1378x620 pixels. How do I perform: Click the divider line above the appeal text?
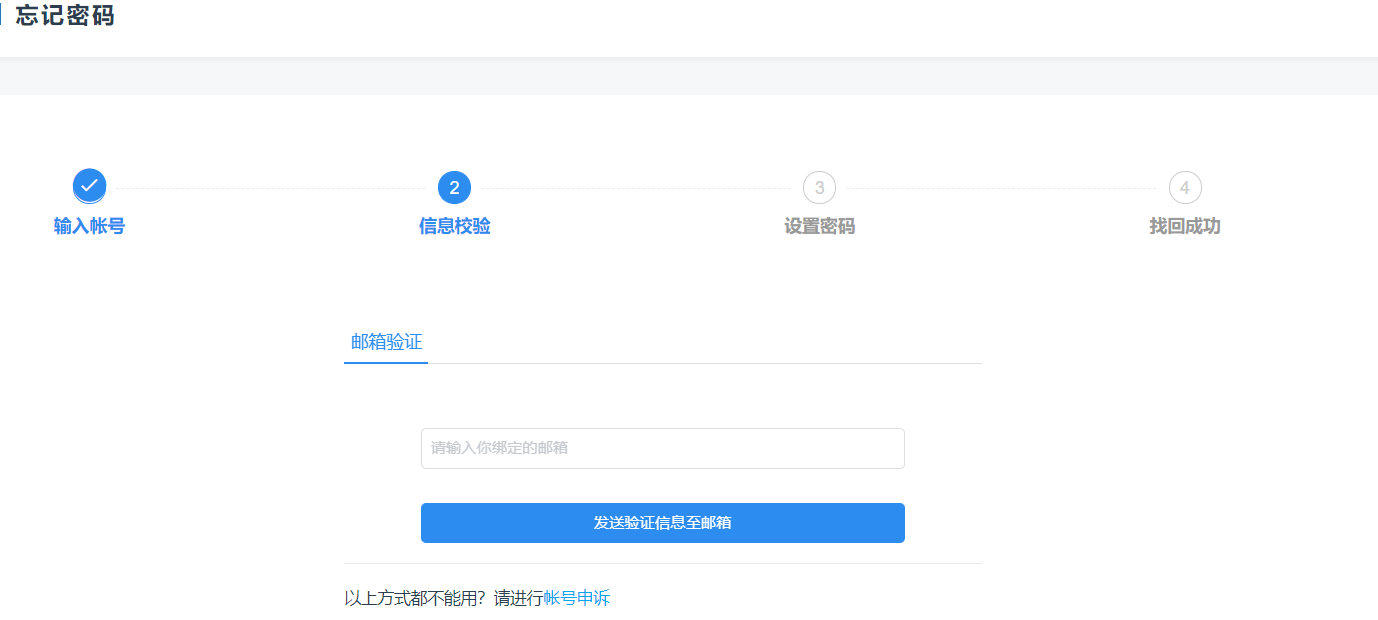(662, 563)
